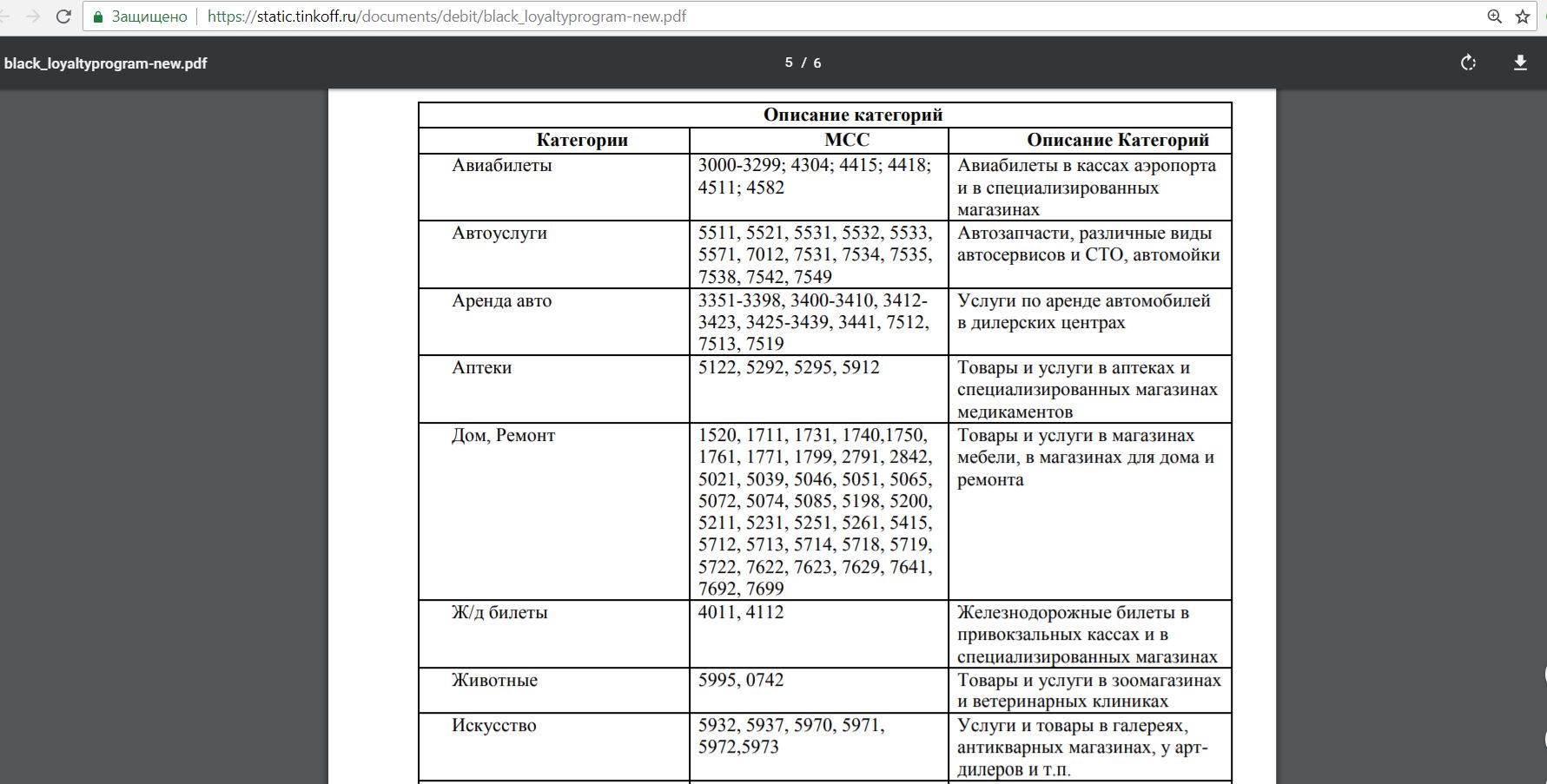Click the black_loyaltyprogram-new.pdf document title

(x=106, y=63)
